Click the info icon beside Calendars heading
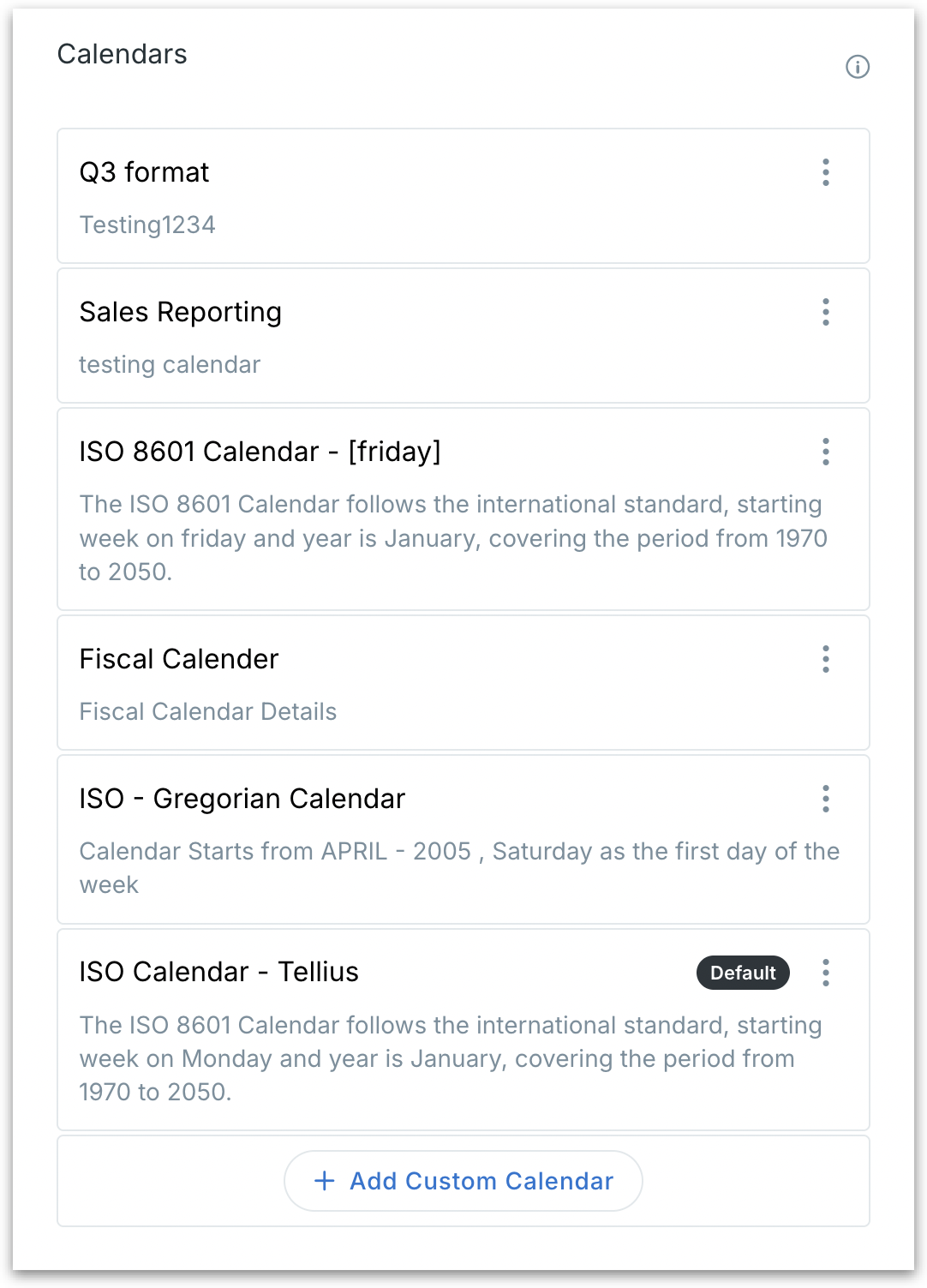This screenshot has width=927, height=1288. point(857,67)
